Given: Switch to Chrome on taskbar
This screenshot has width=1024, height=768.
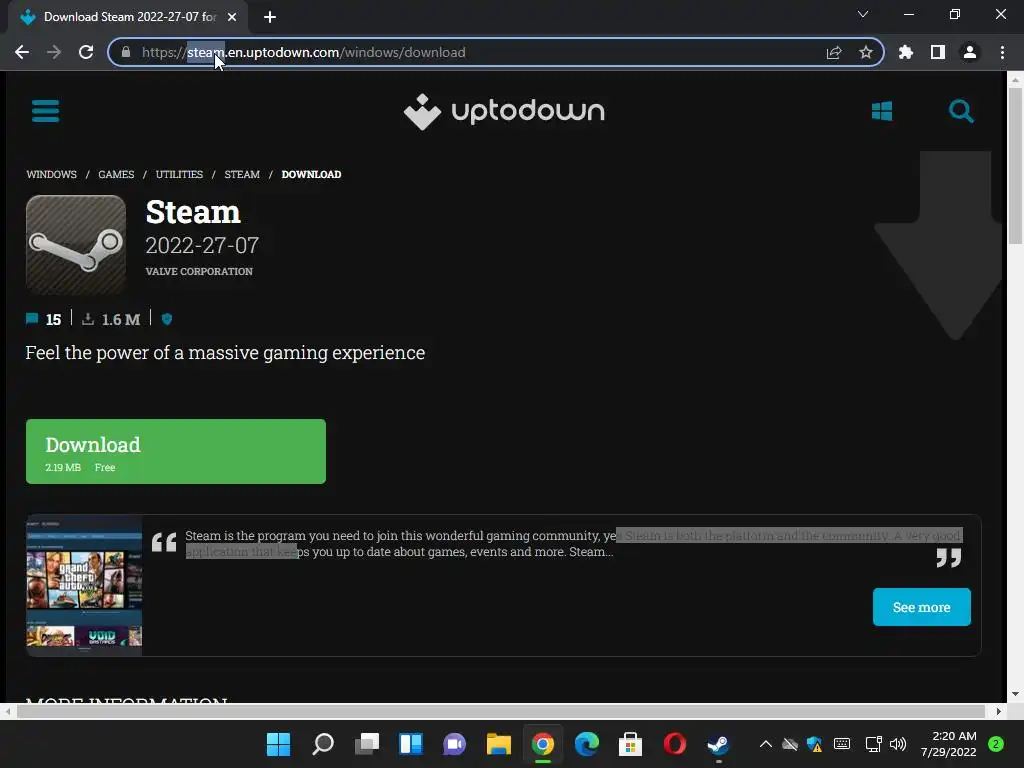Looking at the screenshot, I should point(543,744).
